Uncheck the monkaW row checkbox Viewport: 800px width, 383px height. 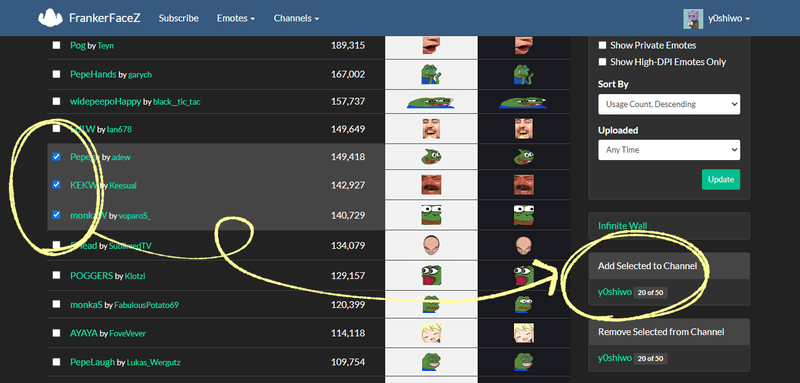(x=56, y=215)
